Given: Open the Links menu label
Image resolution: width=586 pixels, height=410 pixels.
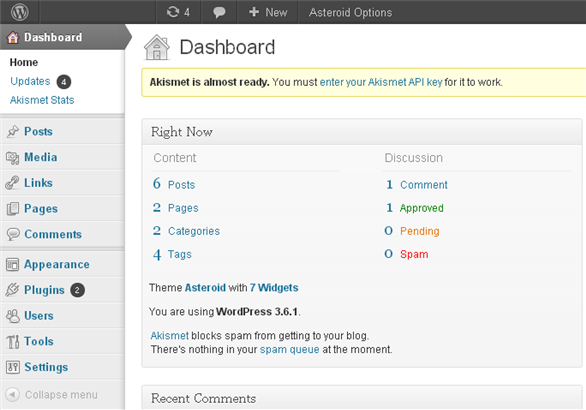Looking at the screenshot, I should 38,183.
